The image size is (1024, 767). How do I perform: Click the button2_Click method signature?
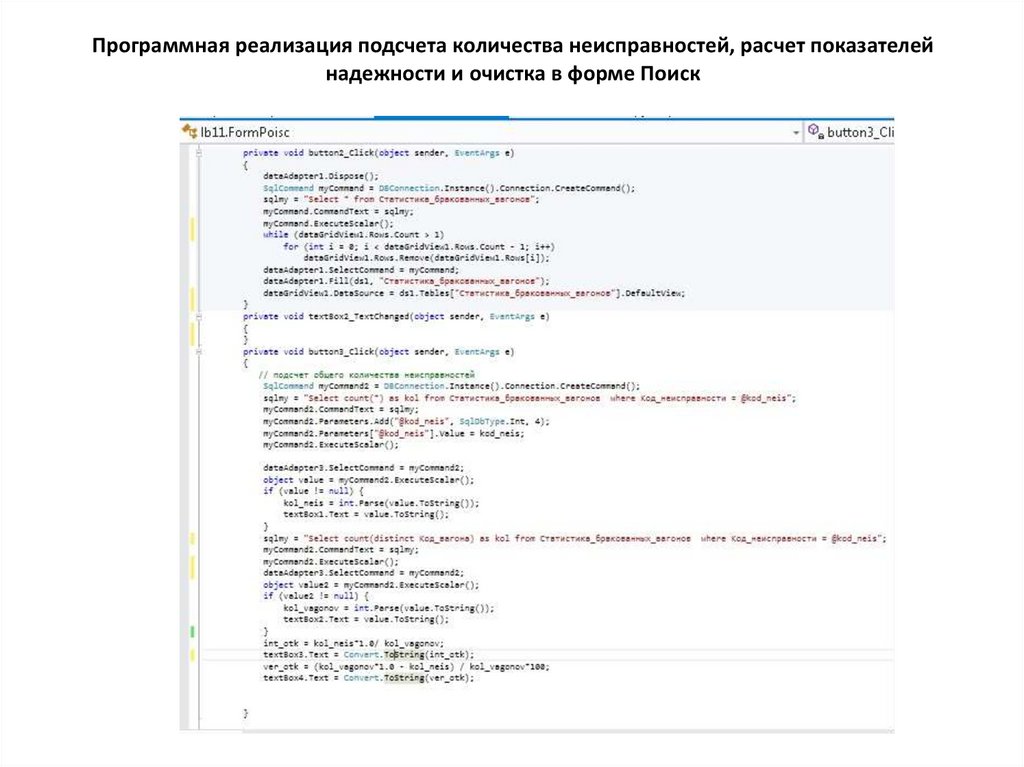[x=379, y=153]
